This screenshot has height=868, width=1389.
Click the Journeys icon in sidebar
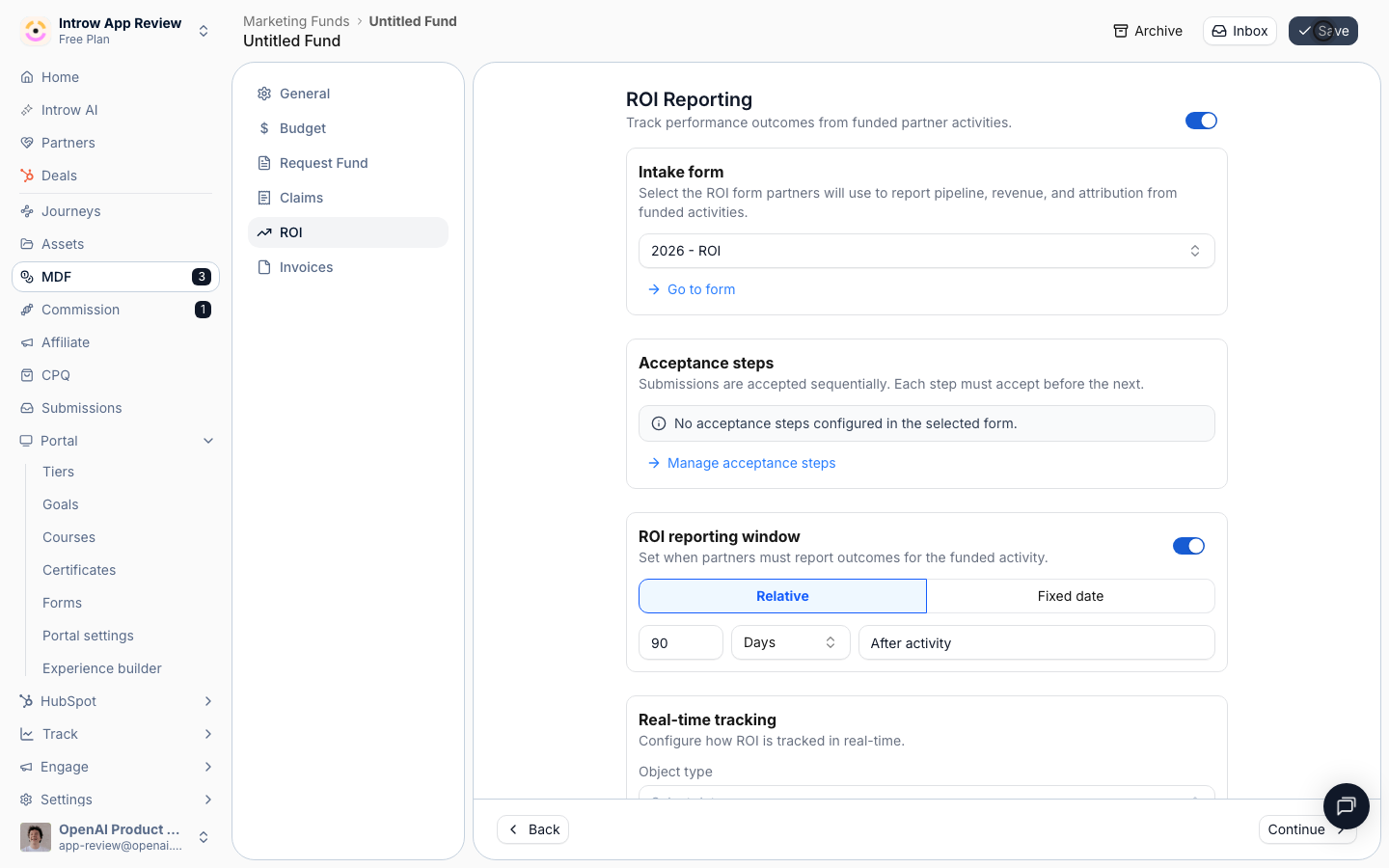[x=27, y=211]
